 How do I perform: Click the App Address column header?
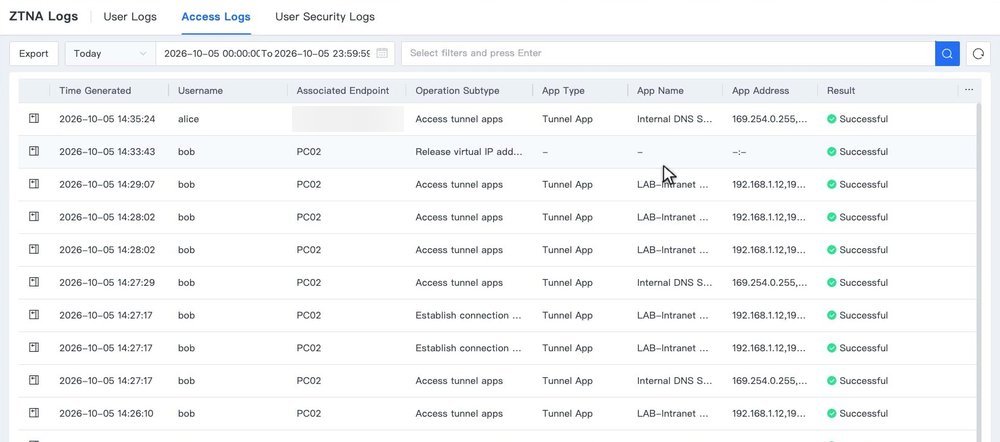click(x=760, y=91)
